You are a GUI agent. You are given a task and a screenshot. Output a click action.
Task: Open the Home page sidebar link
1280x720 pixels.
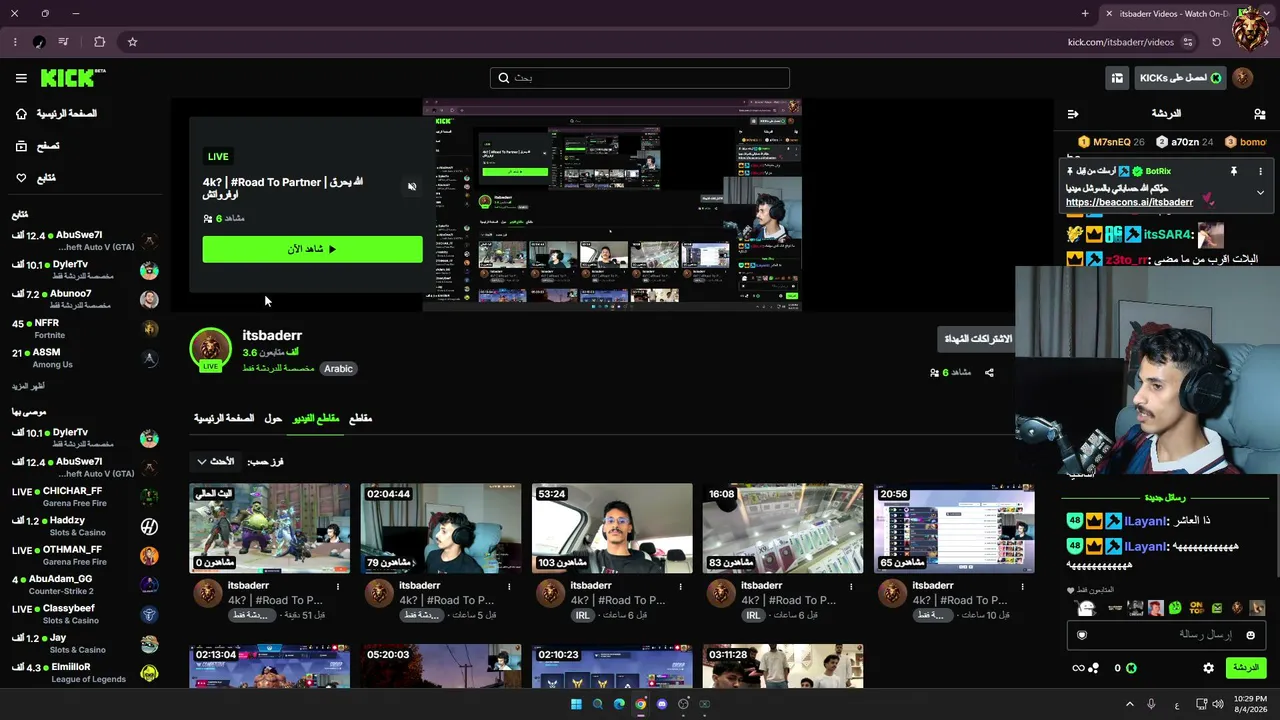coord(56,114)
